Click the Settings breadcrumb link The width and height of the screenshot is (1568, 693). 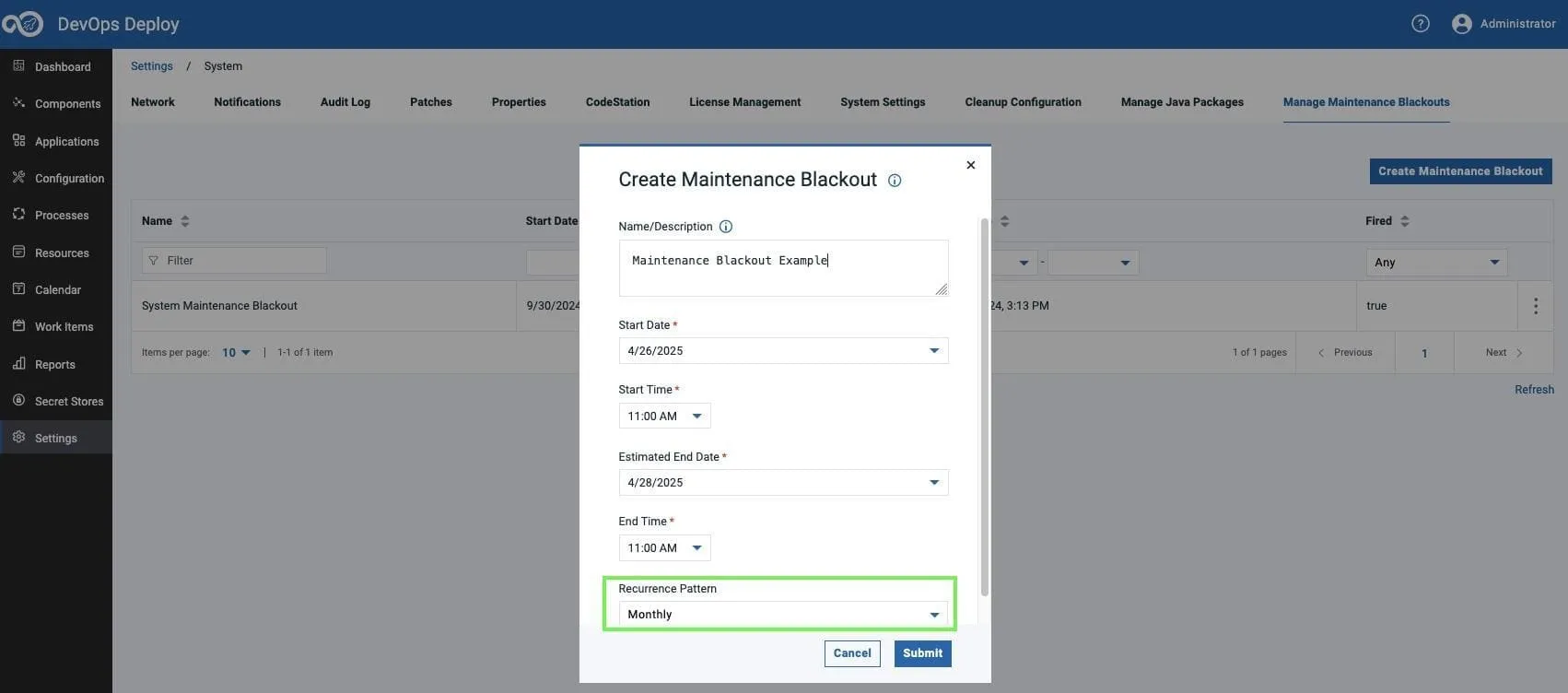(x=152, y=66)
